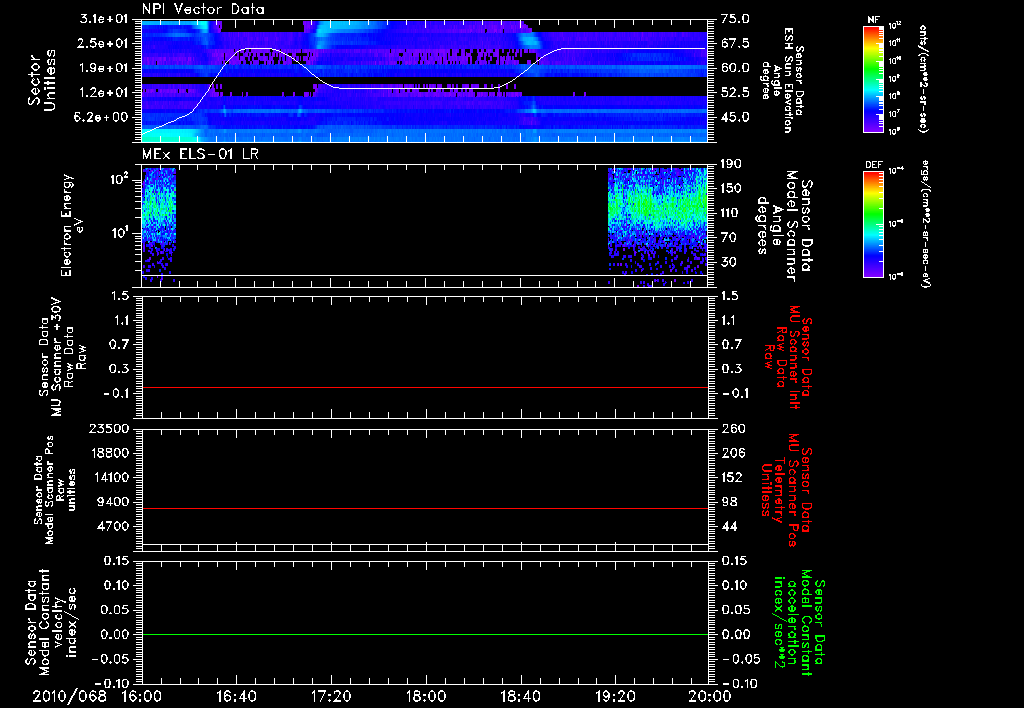
Task: Click the NF label above the color bar
Action: pos(874,20)
